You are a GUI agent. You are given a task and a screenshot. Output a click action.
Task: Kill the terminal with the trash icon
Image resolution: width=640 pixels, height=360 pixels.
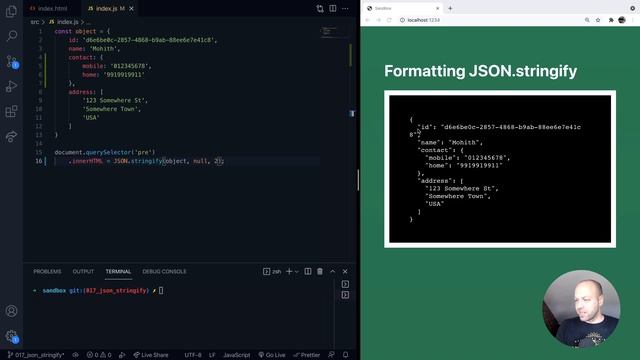click(x=320, y=271)
